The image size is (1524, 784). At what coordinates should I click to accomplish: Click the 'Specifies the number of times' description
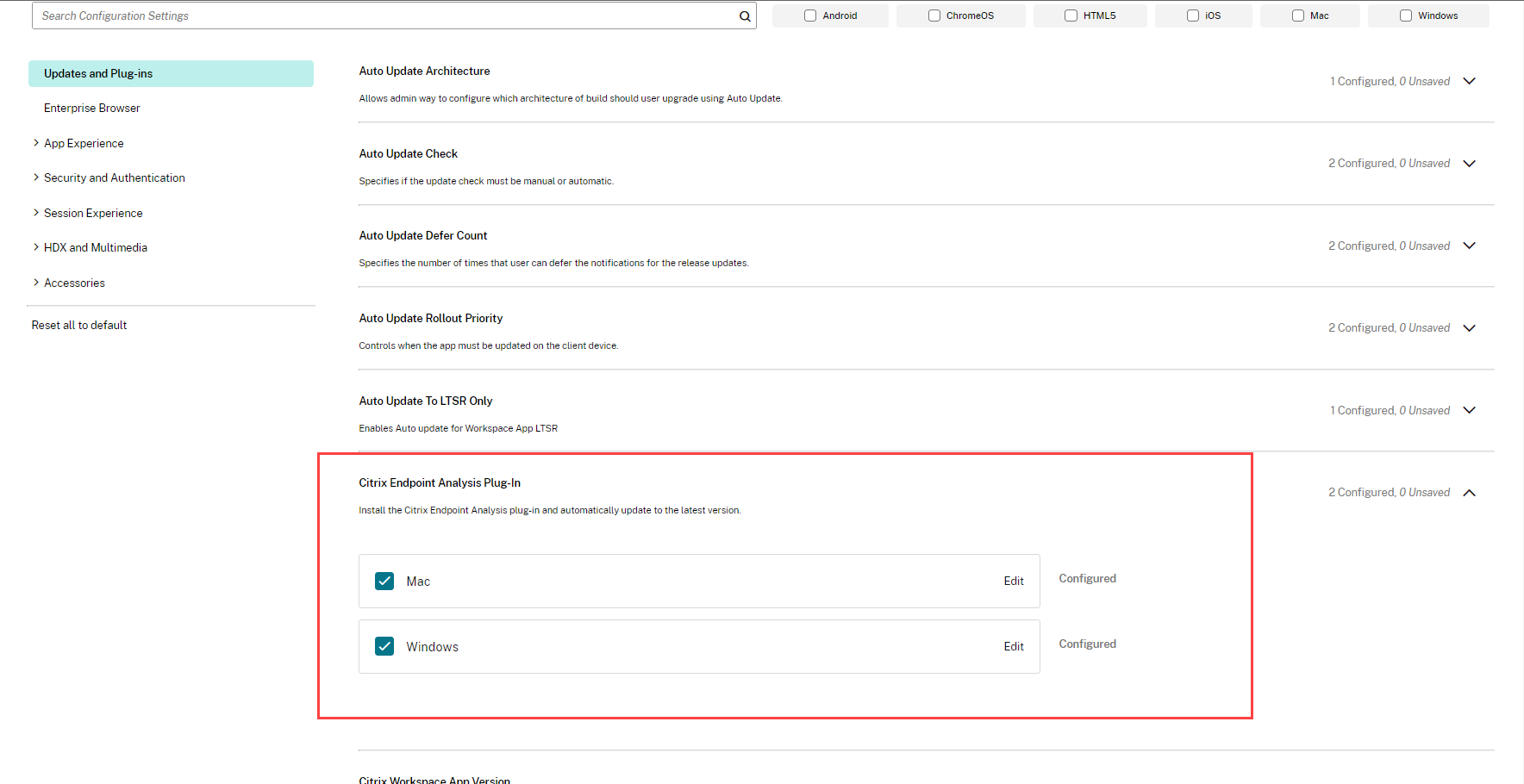click(553, 264)
